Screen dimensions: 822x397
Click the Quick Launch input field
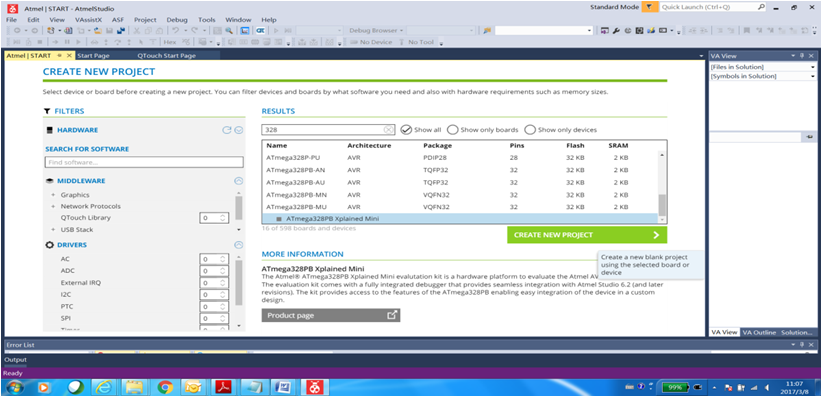[708, 7]
